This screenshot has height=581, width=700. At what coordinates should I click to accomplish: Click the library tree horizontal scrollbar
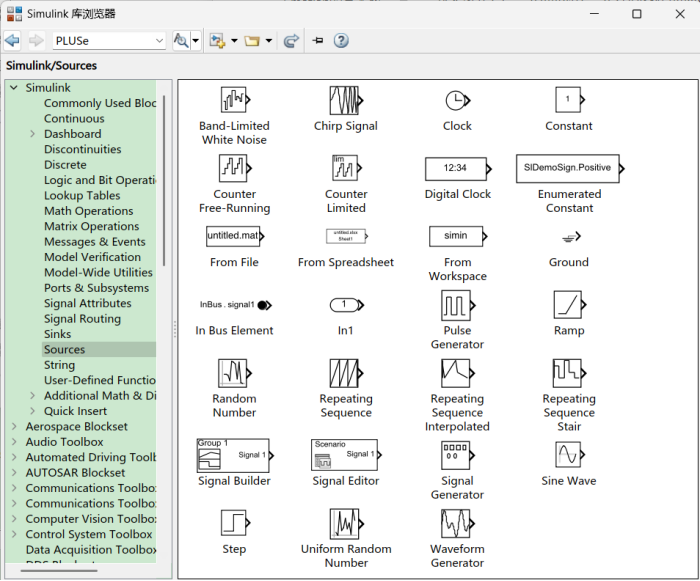pos(59,571)
